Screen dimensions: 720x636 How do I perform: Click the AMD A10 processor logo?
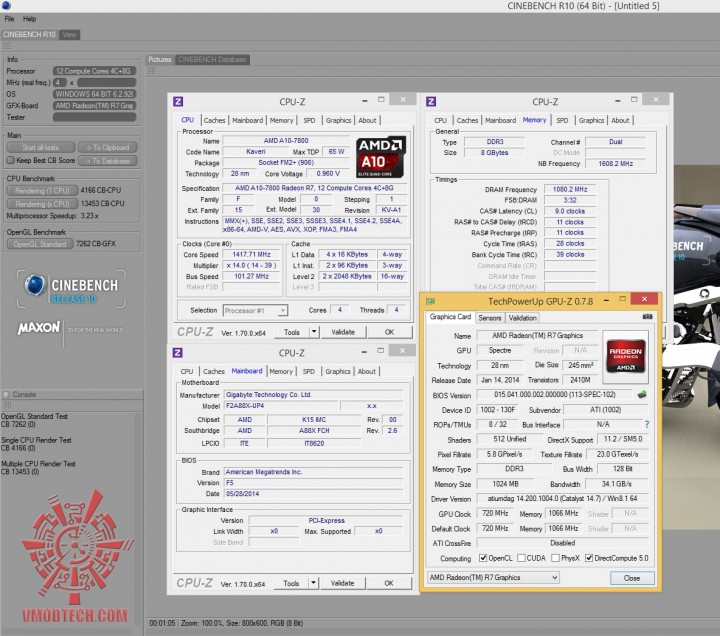coord(381,157)
